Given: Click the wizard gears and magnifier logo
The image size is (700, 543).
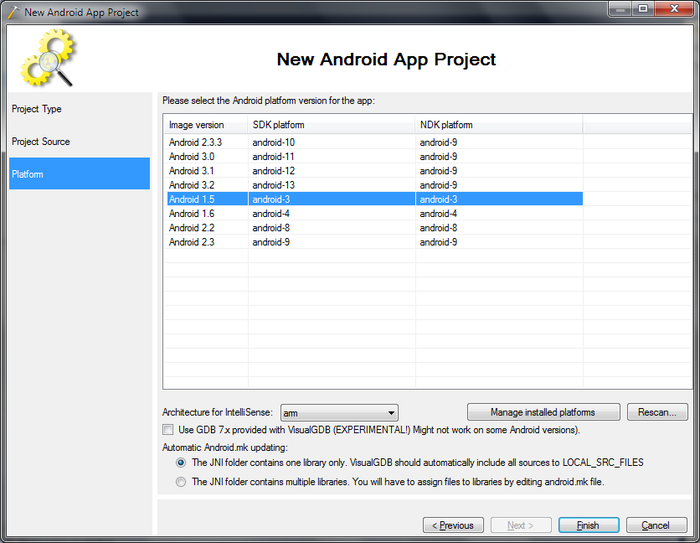Looking at the screenshot, I should [48, 57].
